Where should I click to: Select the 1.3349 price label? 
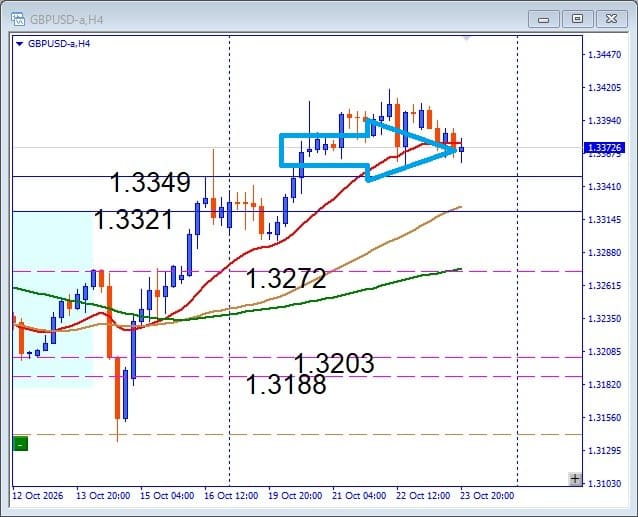tap(150, 182)
